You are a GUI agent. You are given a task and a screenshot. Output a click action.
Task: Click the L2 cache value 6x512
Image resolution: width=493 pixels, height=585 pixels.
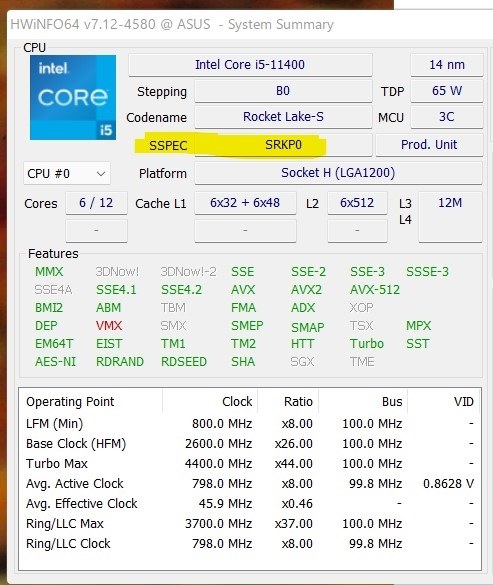point(357,203)
